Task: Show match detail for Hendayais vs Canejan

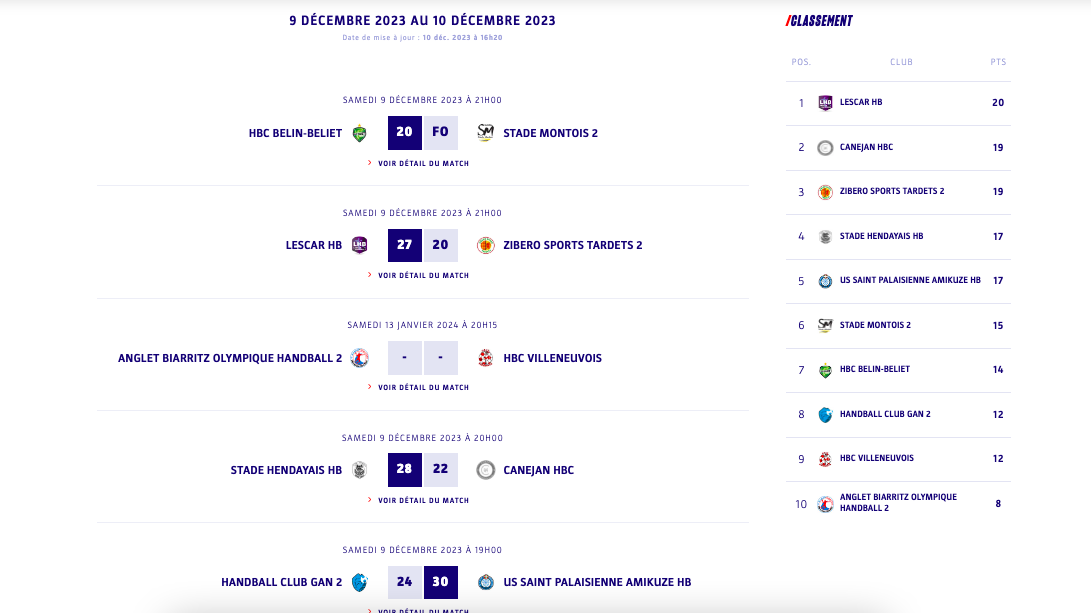Action: 423,500
